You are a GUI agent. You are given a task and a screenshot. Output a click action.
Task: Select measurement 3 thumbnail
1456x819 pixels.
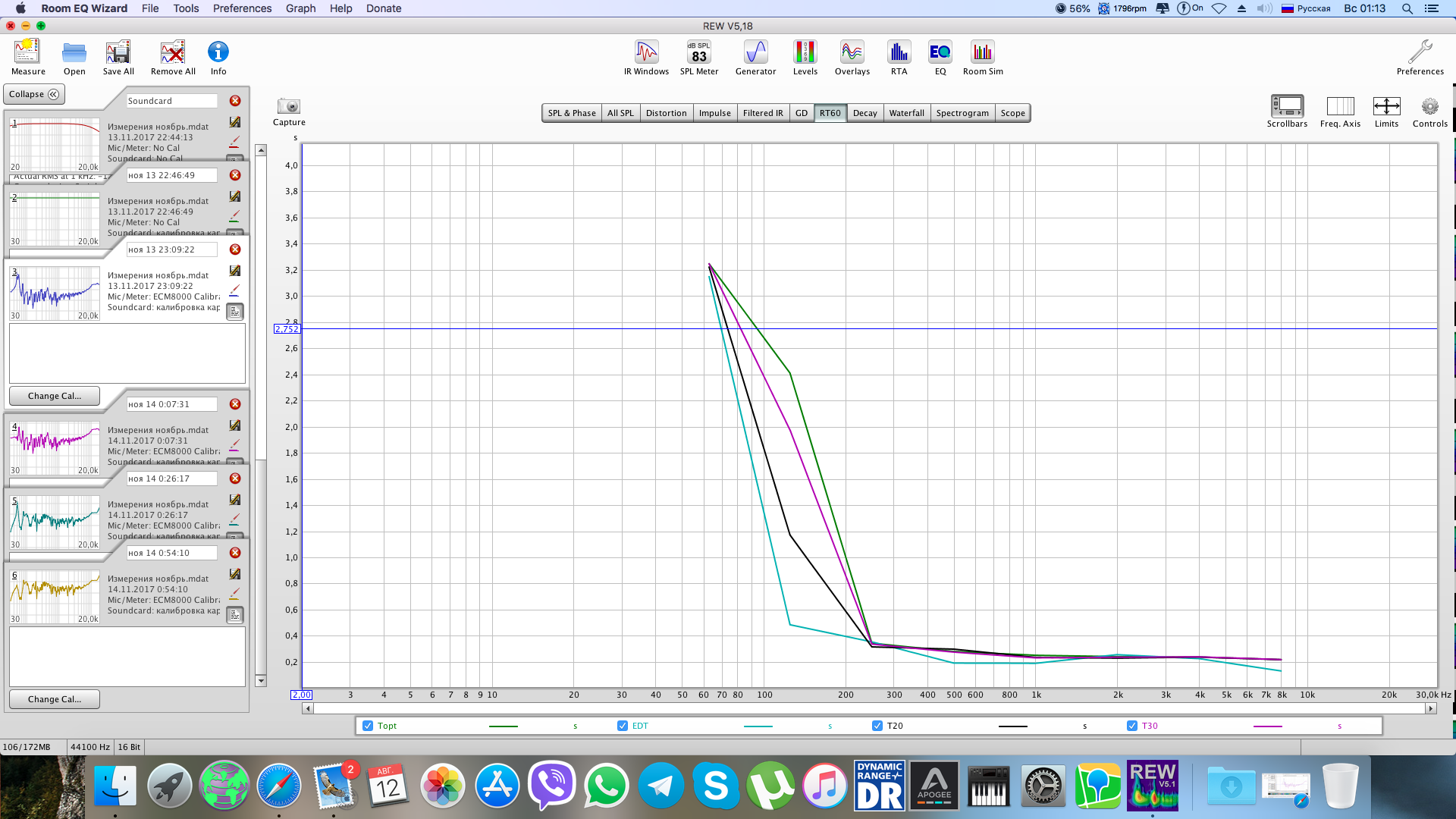point(55,293)
